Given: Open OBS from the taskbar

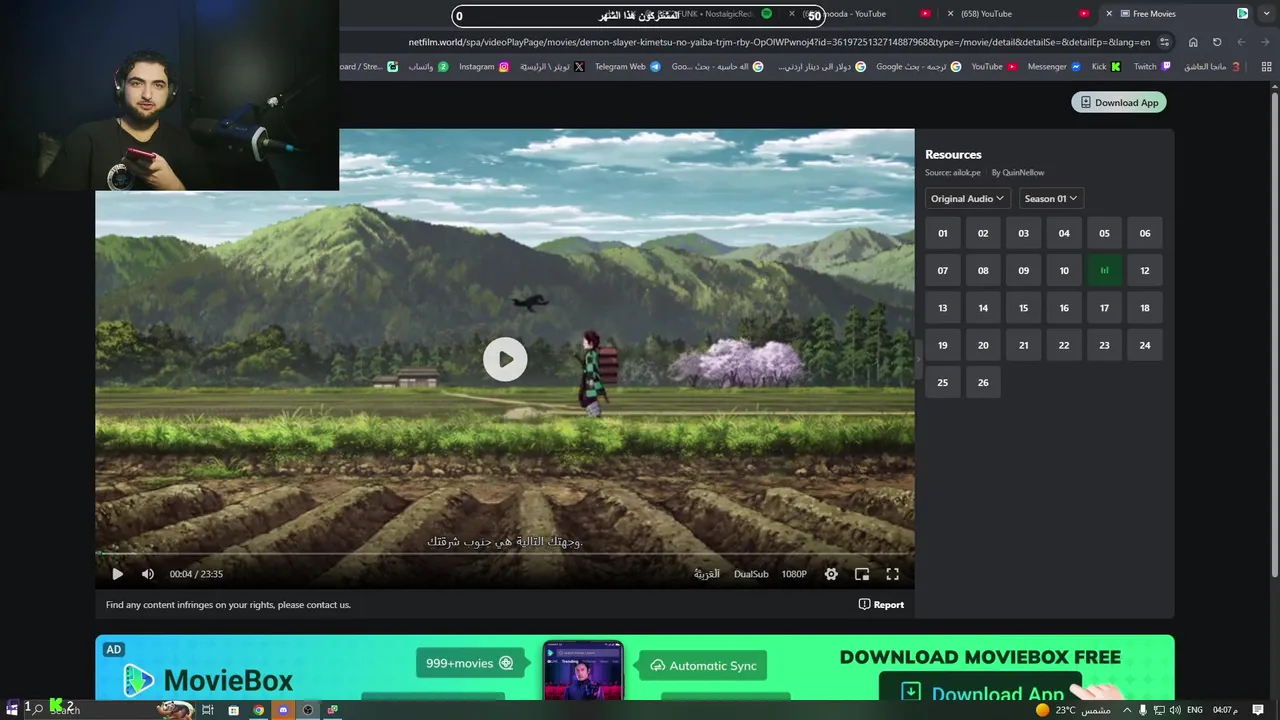Looking at the screenshot, I should pos(308,710).
